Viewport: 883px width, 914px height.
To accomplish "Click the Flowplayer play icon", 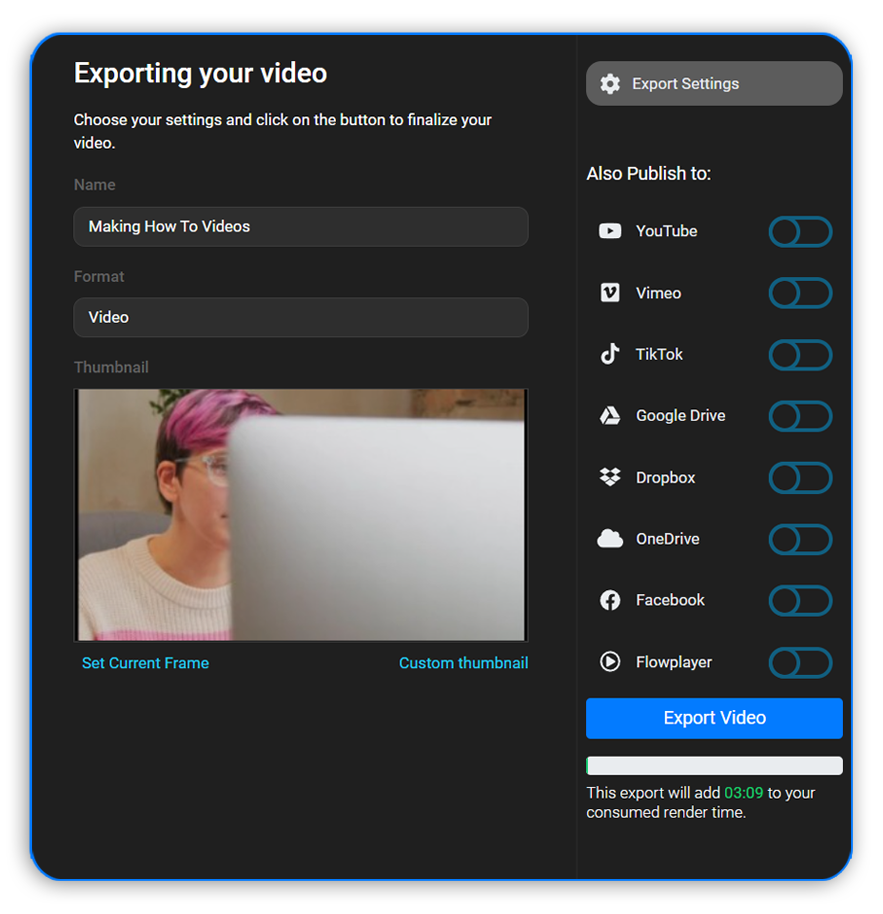I will [x=610, y=662].
